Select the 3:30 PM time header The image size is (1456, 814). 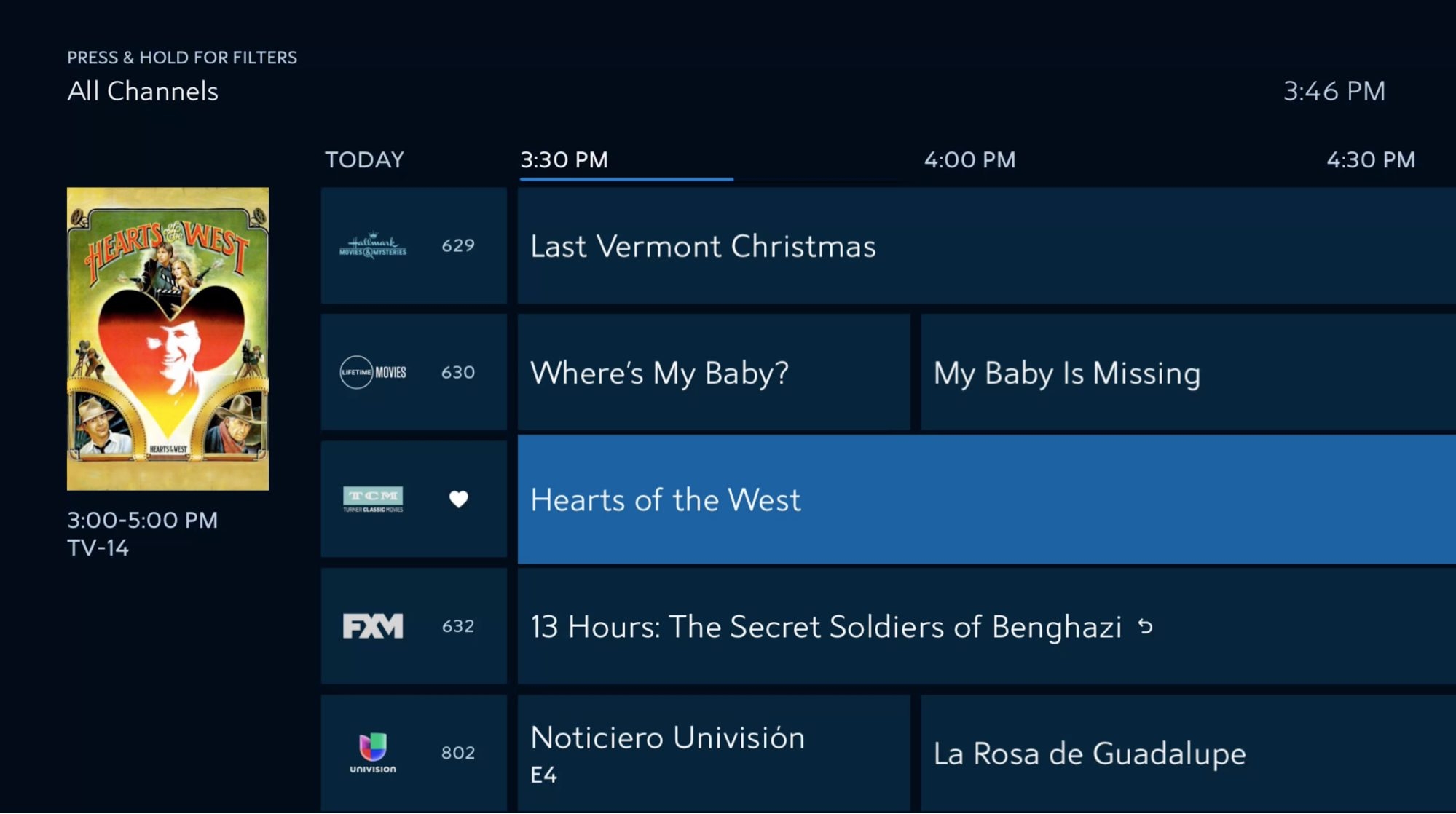pos(563,159)
